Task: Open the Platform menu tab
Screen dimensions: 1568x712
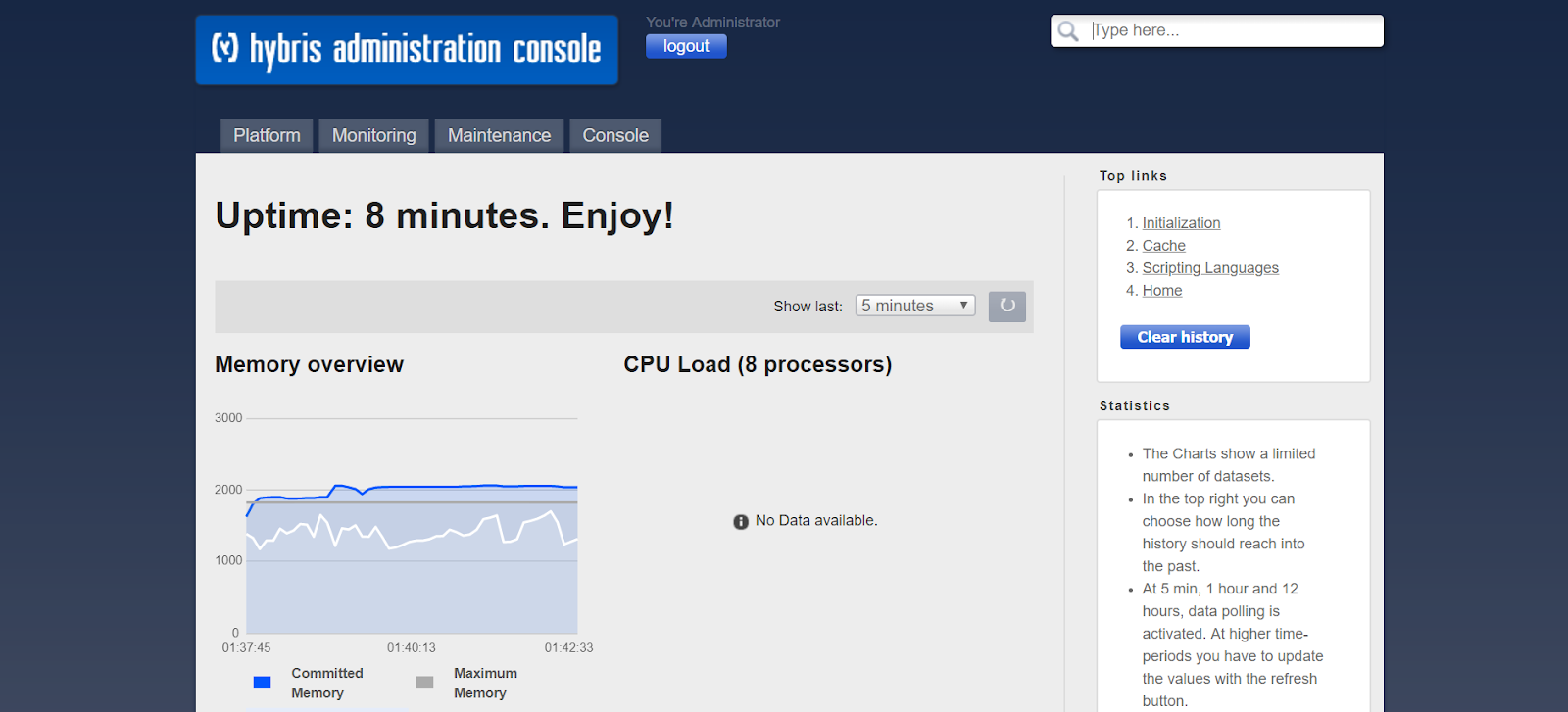Action: point(267,135)
